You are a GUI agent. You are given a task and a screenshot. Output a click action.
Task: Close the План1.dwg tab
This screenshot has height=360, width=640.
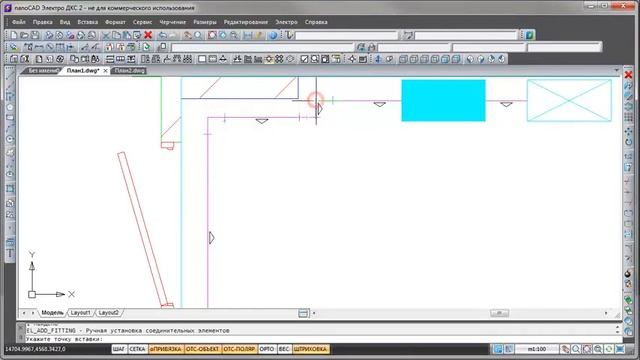coord(105,71)
